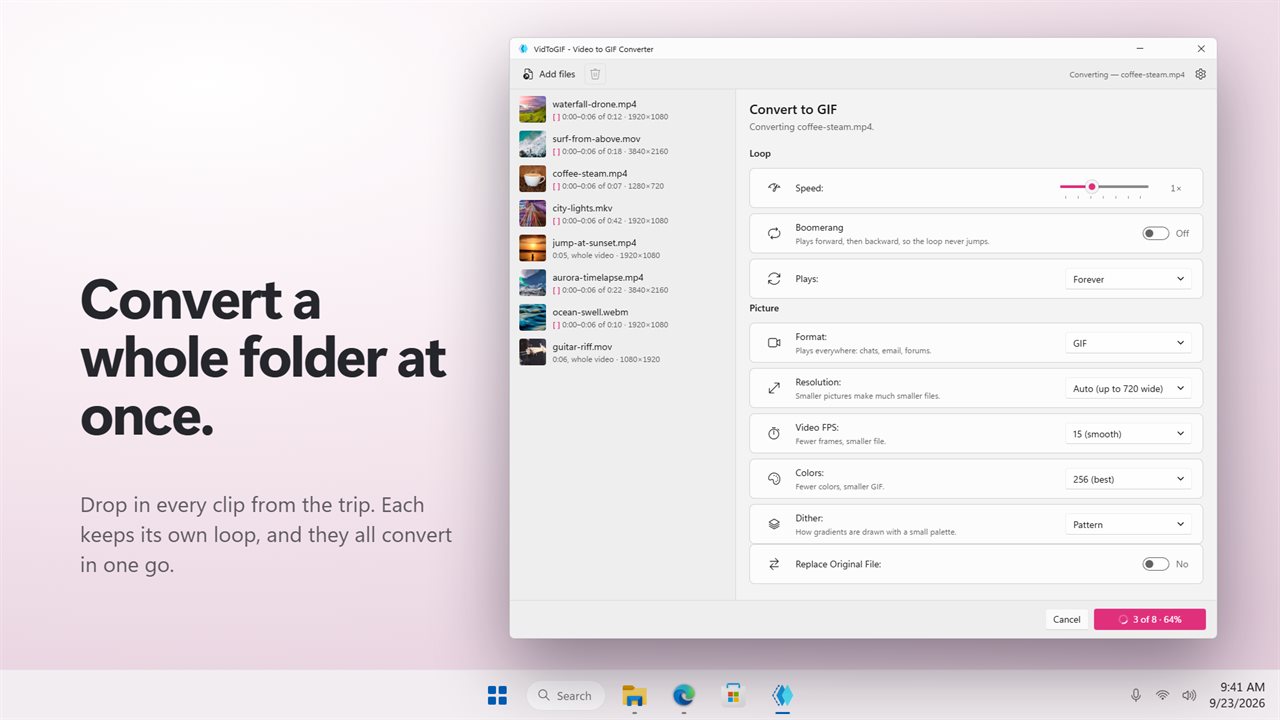The image size is (1280, 720).
Task: Open File Explorer from the taskbar
Action: tap(634, 695)
